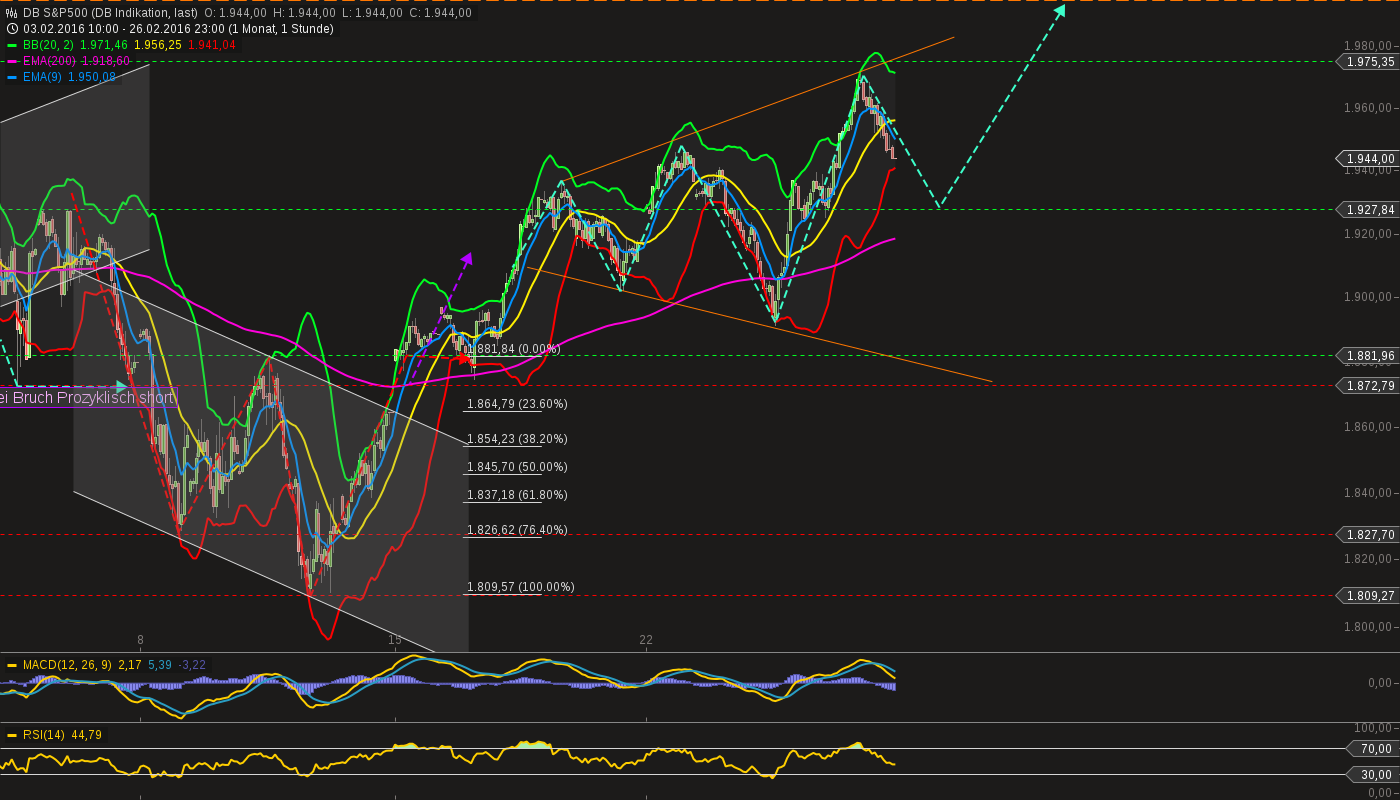Click the yellow RSI(14) line marker icon

(12, 733)
